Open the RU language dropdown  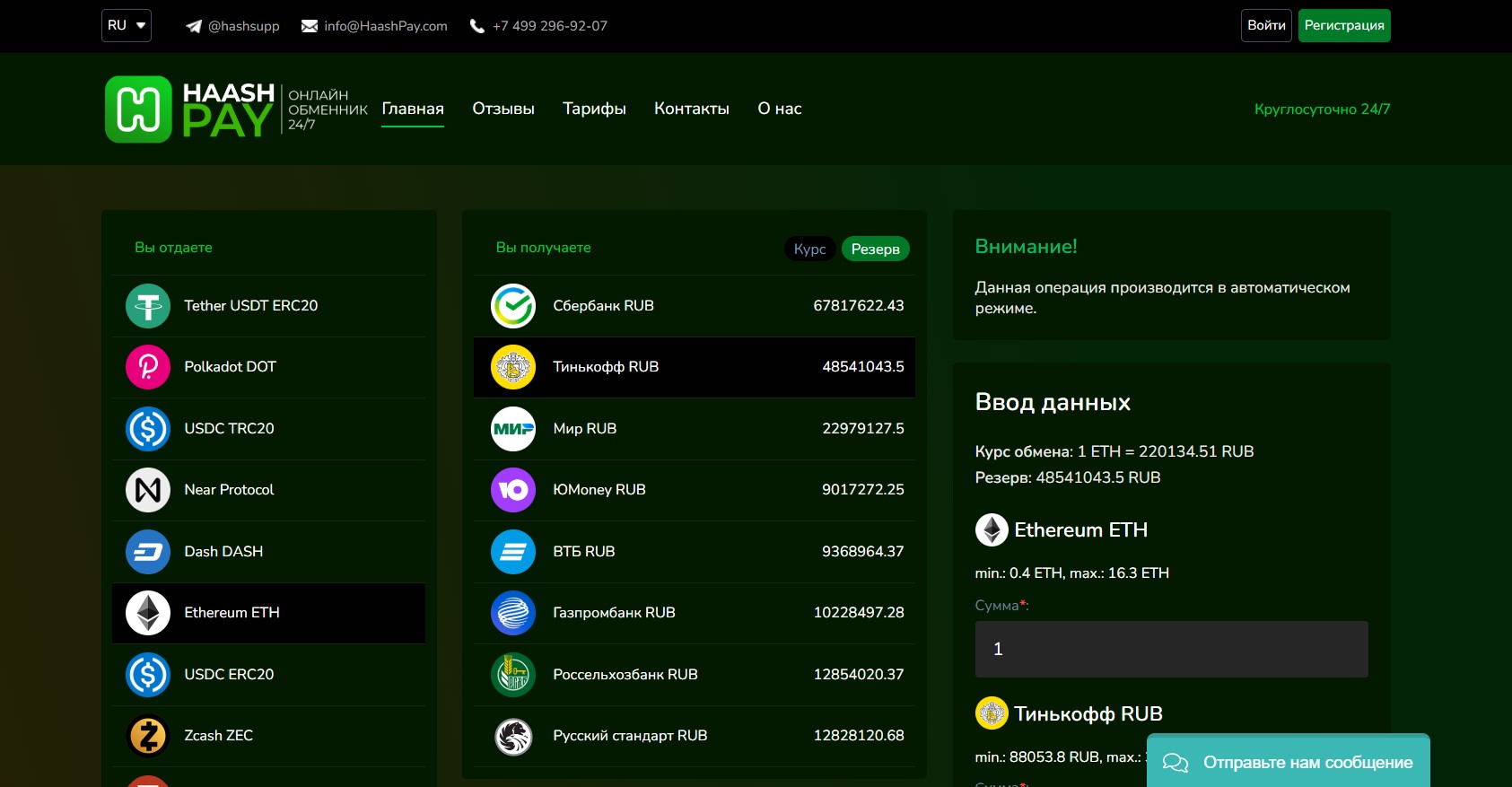pyautogui.click(x=127, y=25)
